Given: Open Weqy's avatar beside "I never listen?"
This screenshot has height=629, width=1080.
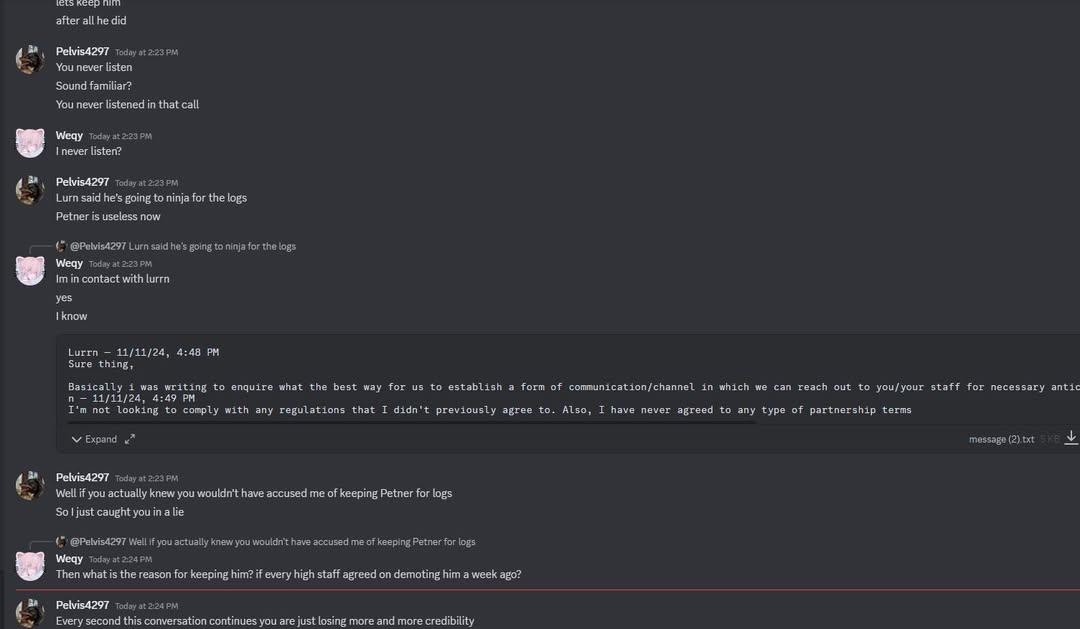Looking at the screenshot, I should [x=30, y=143].
